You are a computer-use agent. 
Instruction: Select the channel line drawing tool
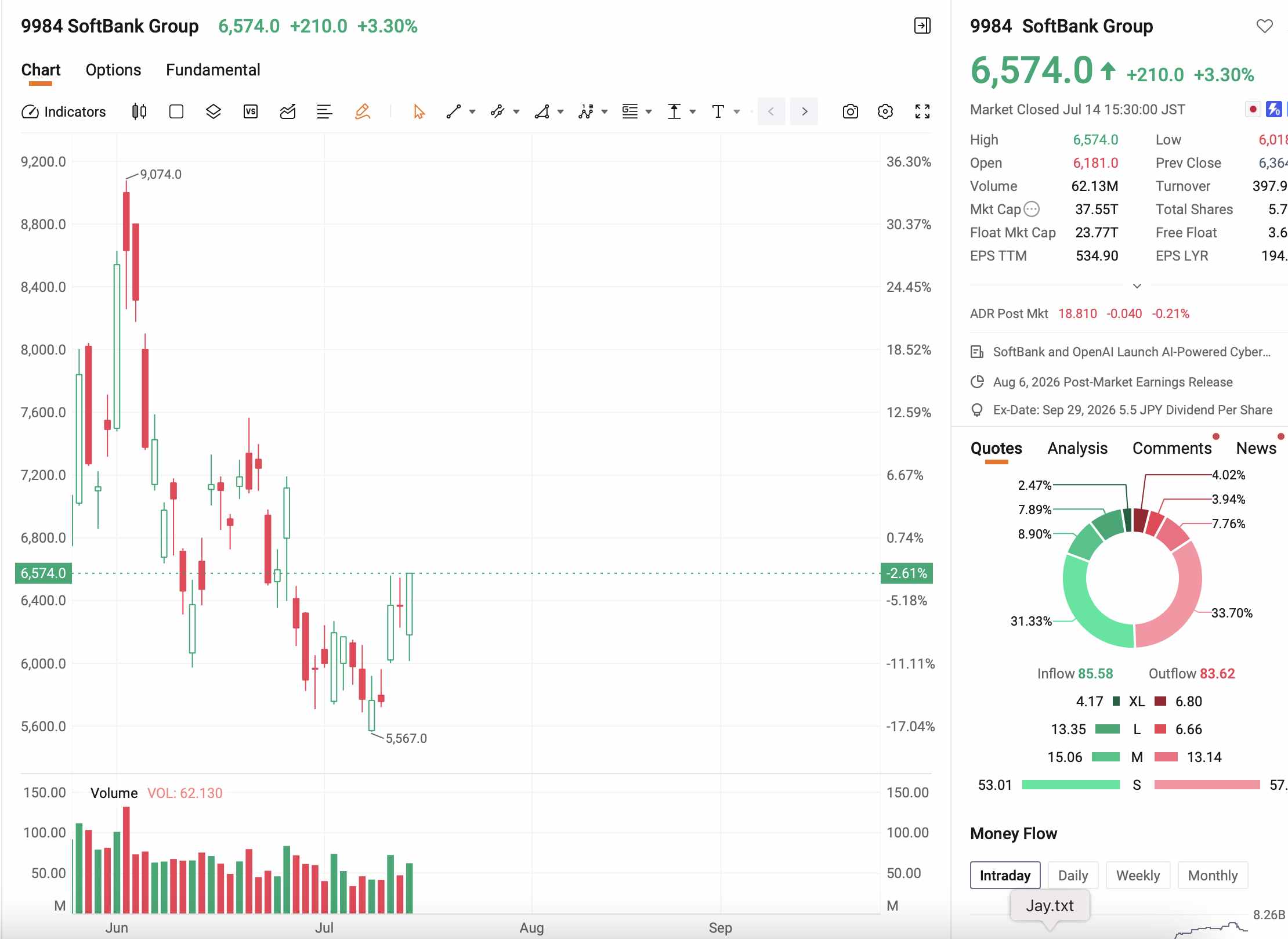[497, 111]
